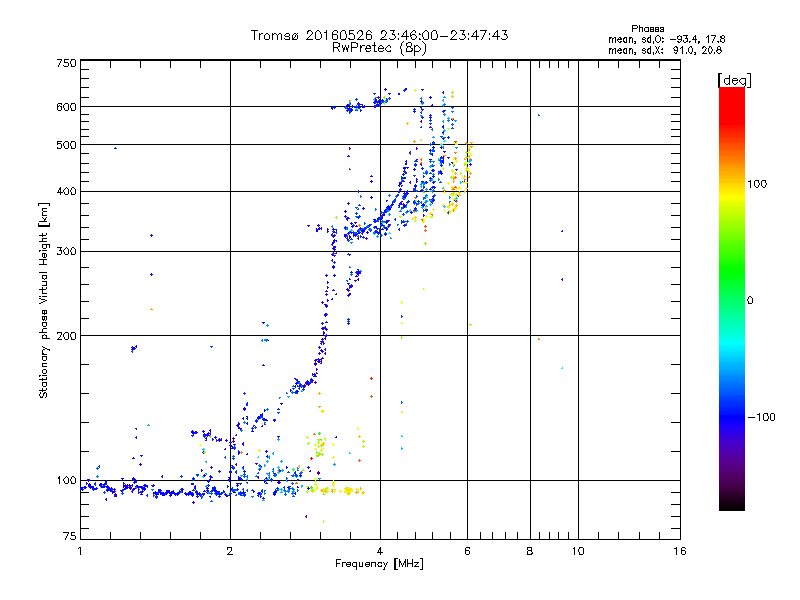Viewport: 800px width, 600px height.
Task: Click the 'mean, sd,O: -93.4, 17.8' statistic
Action: (666, 39)
